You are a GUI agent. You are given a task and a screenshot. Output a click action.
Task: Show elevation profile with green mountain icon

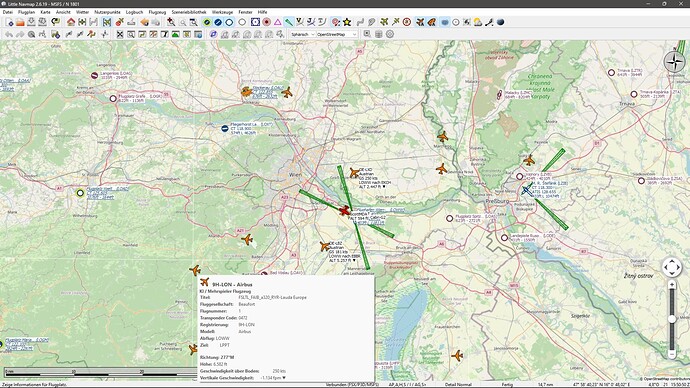176,34
